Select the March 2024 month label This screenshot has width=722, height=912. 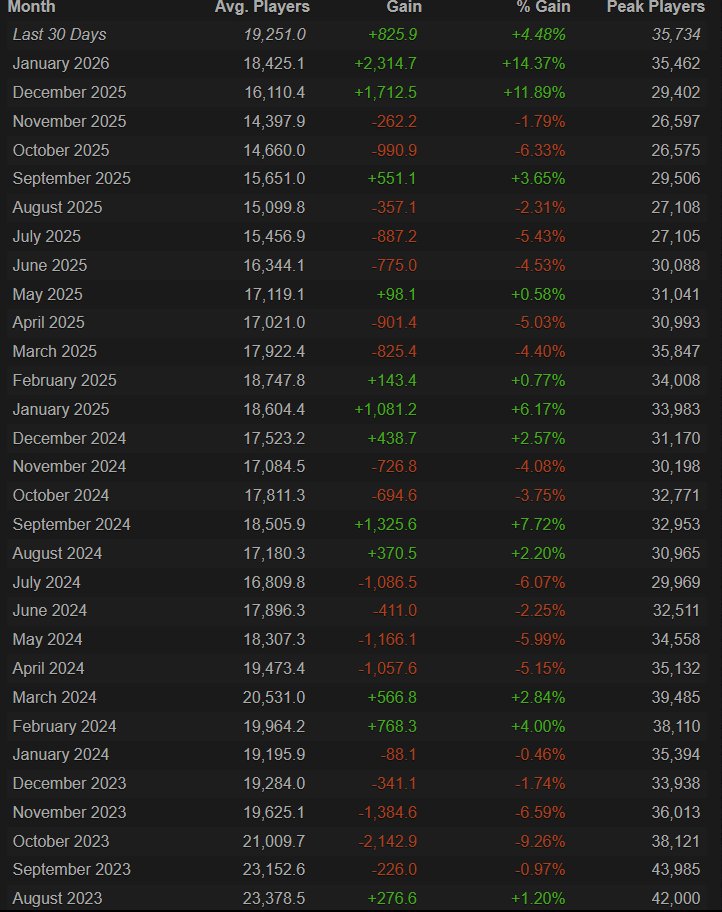point(55,697)
